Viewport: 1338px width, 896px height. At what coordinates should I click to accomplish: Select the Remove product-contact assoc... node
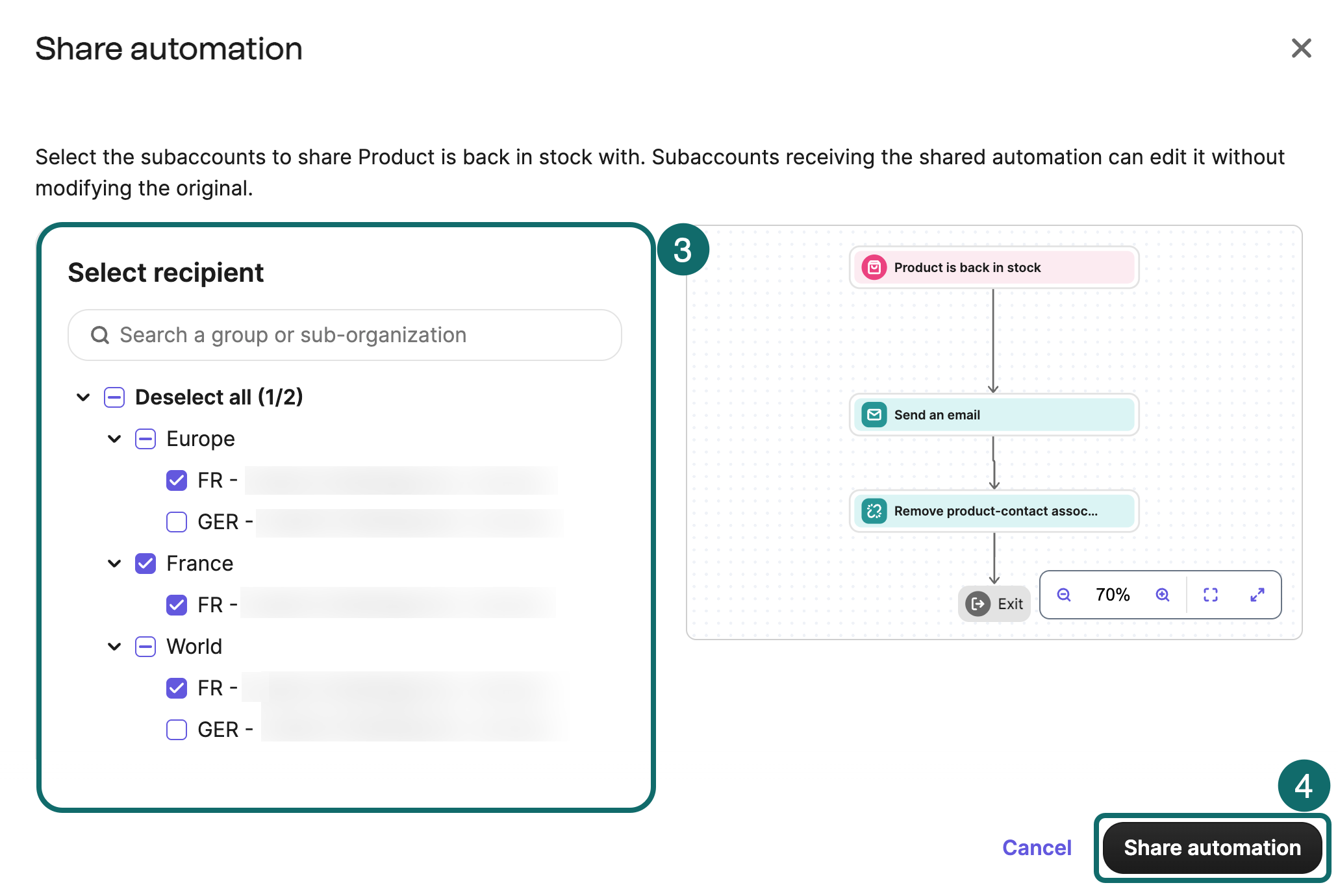click(x=994, y=511)
